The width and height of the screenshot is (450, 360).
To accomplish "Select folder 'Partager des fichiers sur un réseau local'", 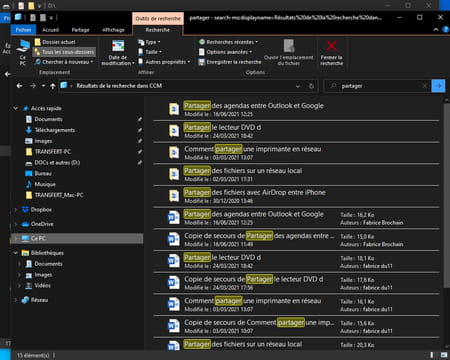I will pos(296,174).
